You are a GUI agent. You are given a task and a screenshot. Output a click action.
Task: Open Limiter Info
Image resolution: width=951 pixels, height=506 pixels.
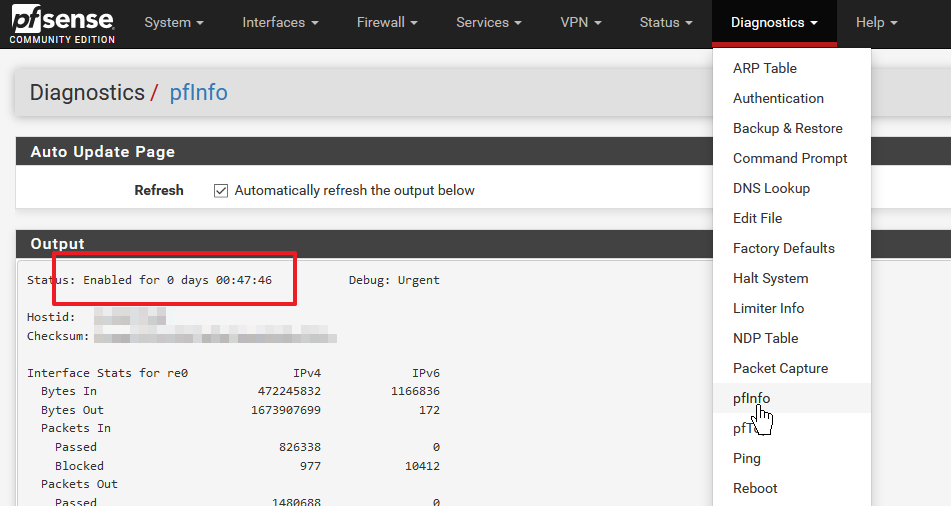coord(791,308)
